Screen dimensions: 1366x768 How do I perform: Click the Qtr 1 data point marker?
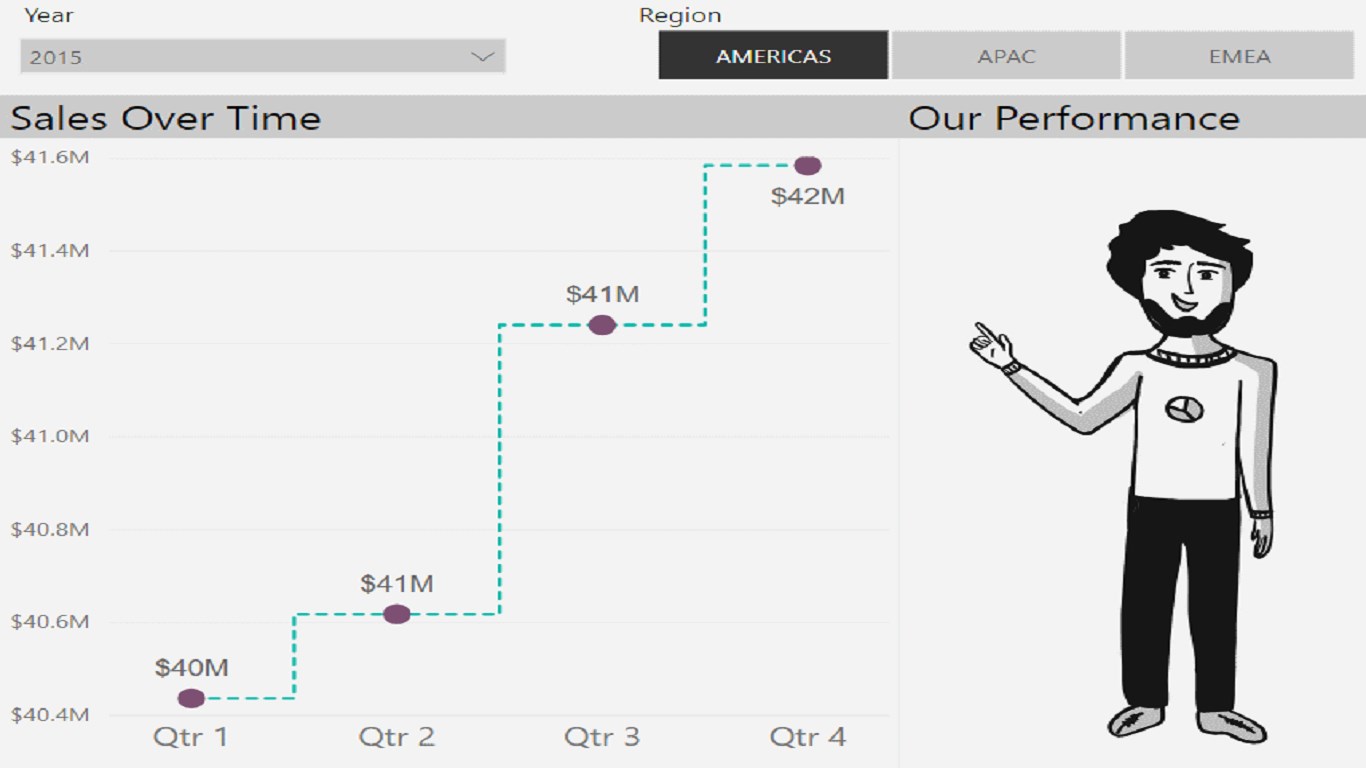(191, 698)
